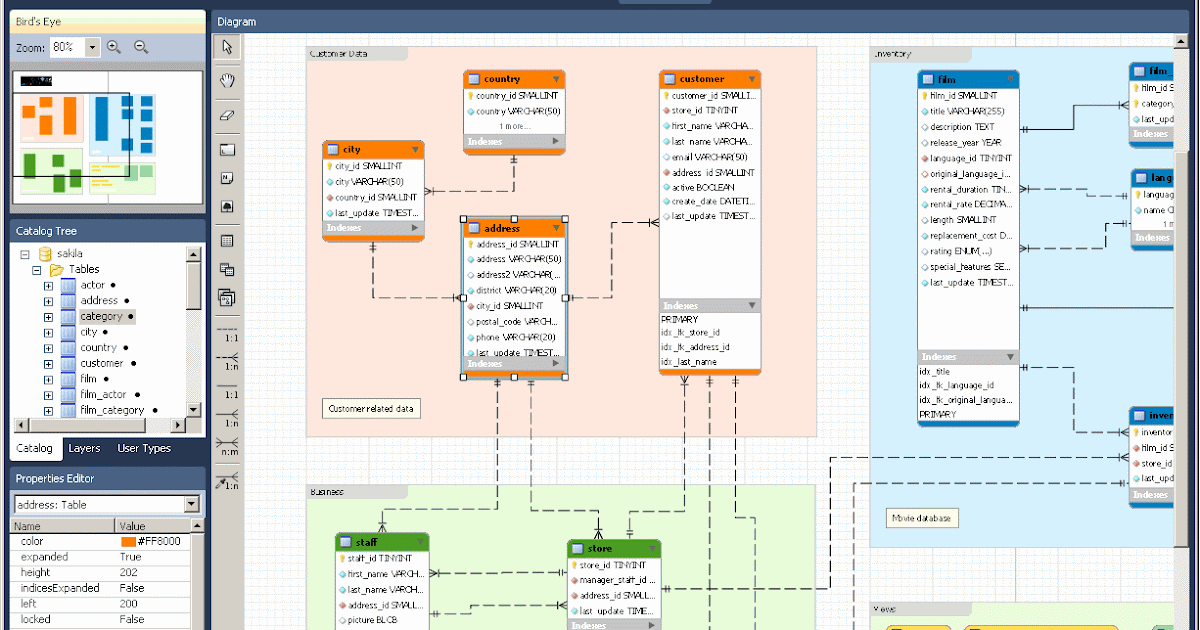
Task: Click the film table header icon
Action: [x=927, y=79]
